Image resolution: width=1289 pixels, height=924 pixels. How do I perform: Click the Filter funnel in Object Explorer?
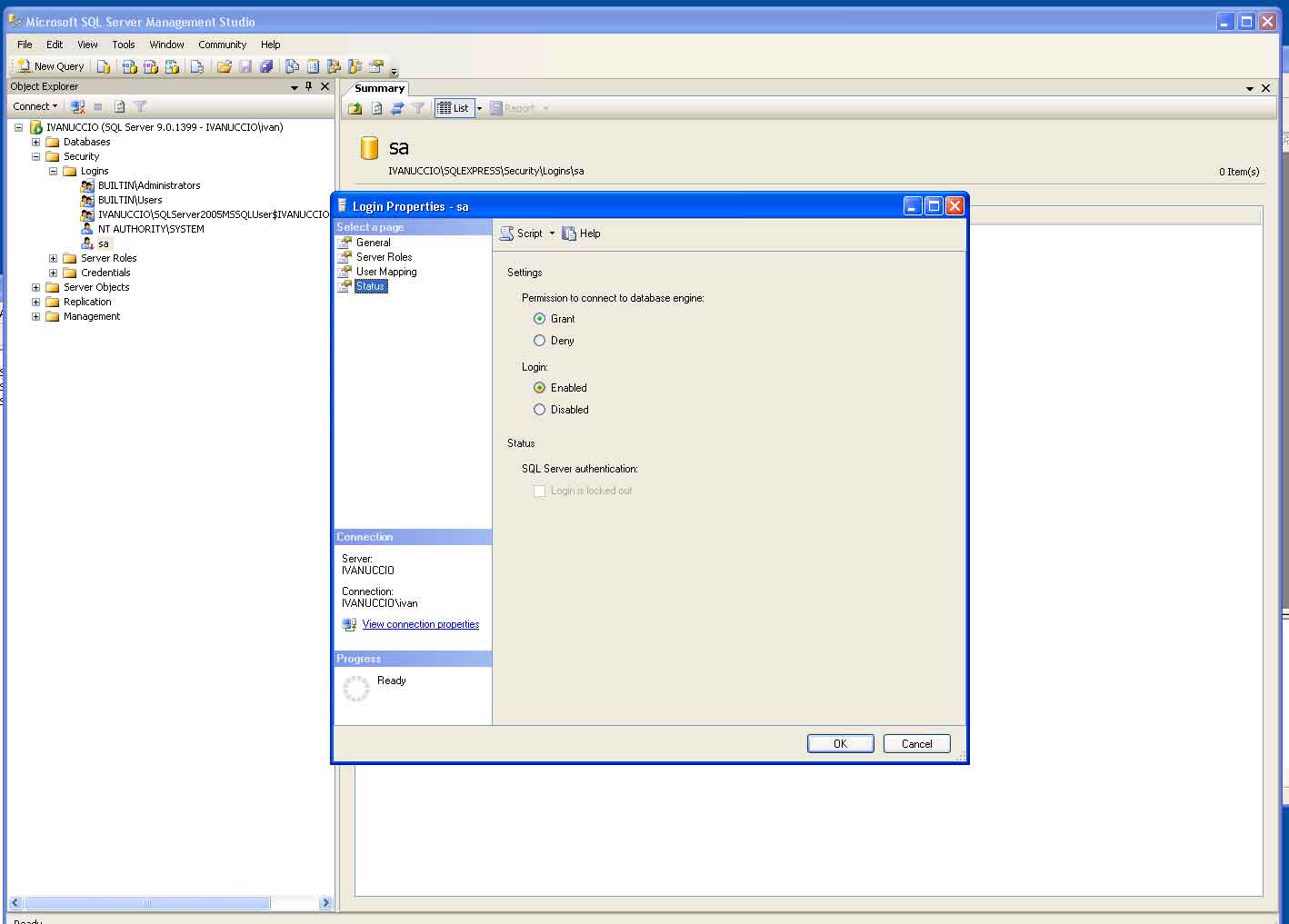click(x=140, y=106)
